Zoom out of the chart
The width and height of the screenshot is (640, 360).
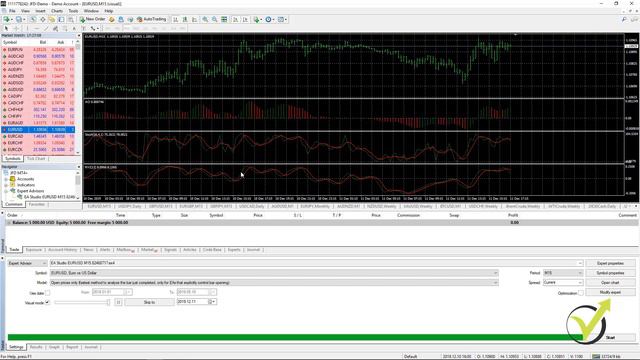click(x=215, y=19)
